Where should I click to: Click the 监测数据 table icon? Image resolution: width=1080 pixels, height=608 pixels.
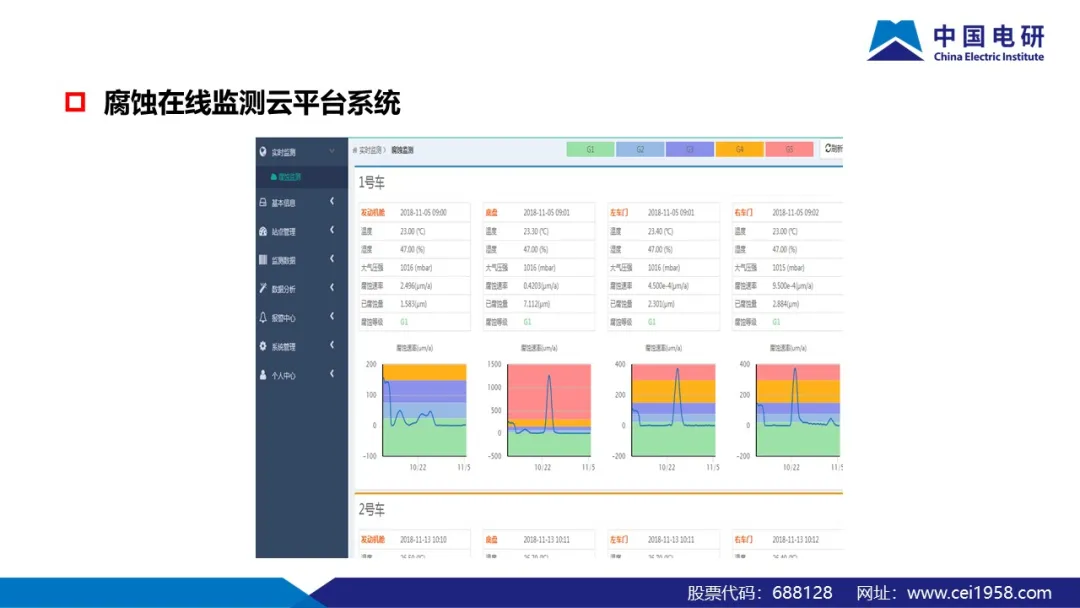tap(263, 260)
